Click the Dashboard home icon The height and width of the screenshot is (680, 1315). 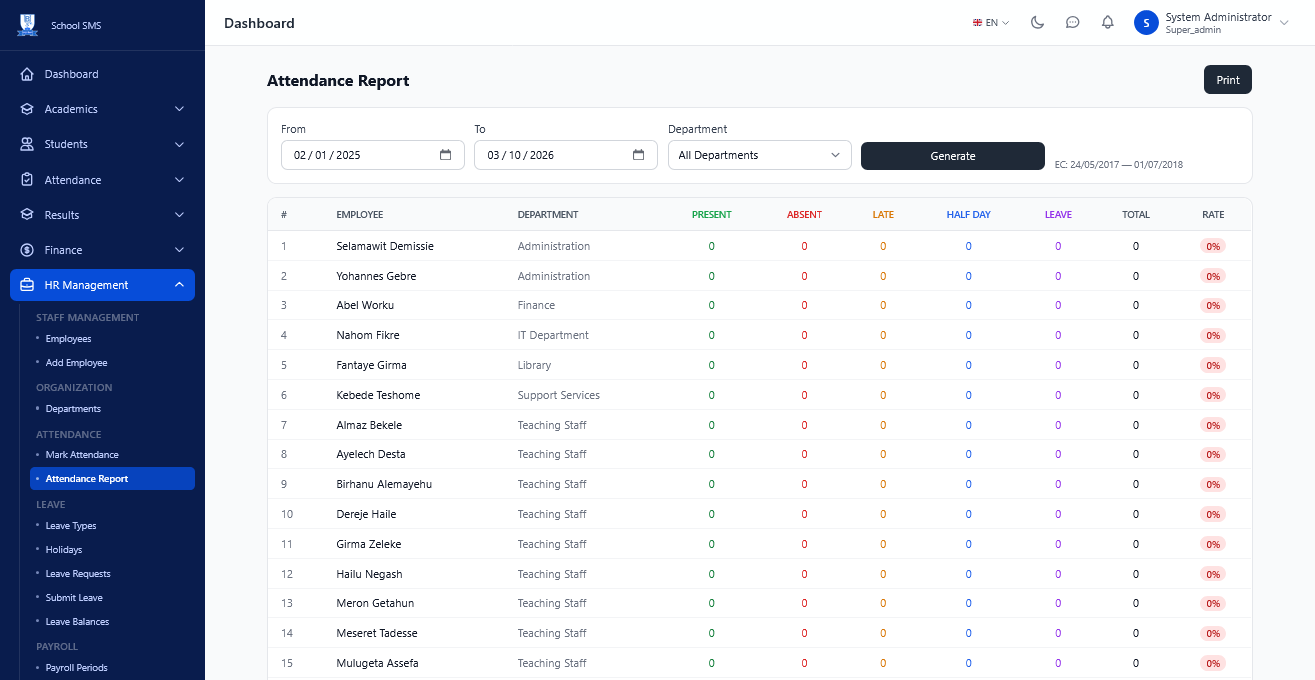(27, 74)
